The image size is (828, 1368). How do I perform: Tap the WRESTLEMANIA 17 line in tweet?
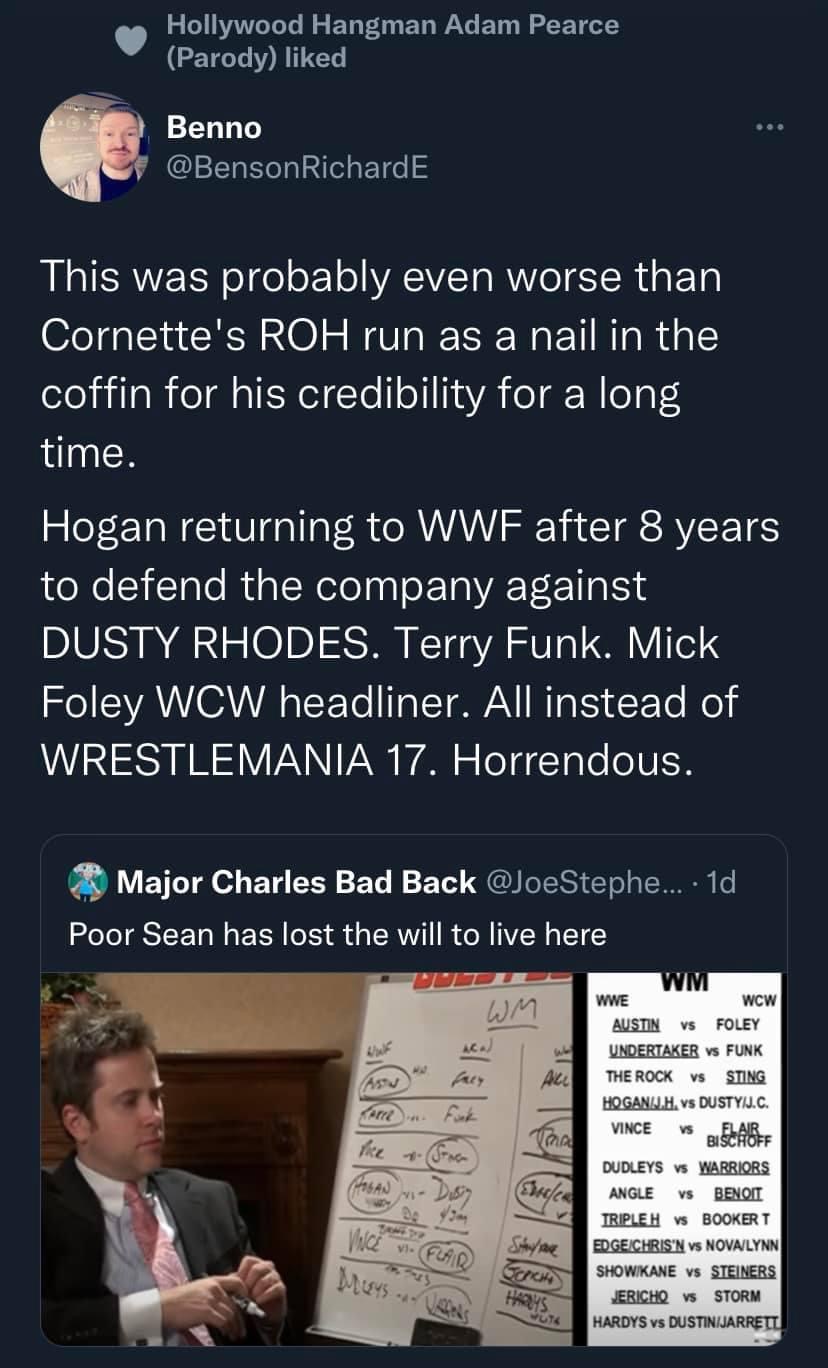(366, 759)
